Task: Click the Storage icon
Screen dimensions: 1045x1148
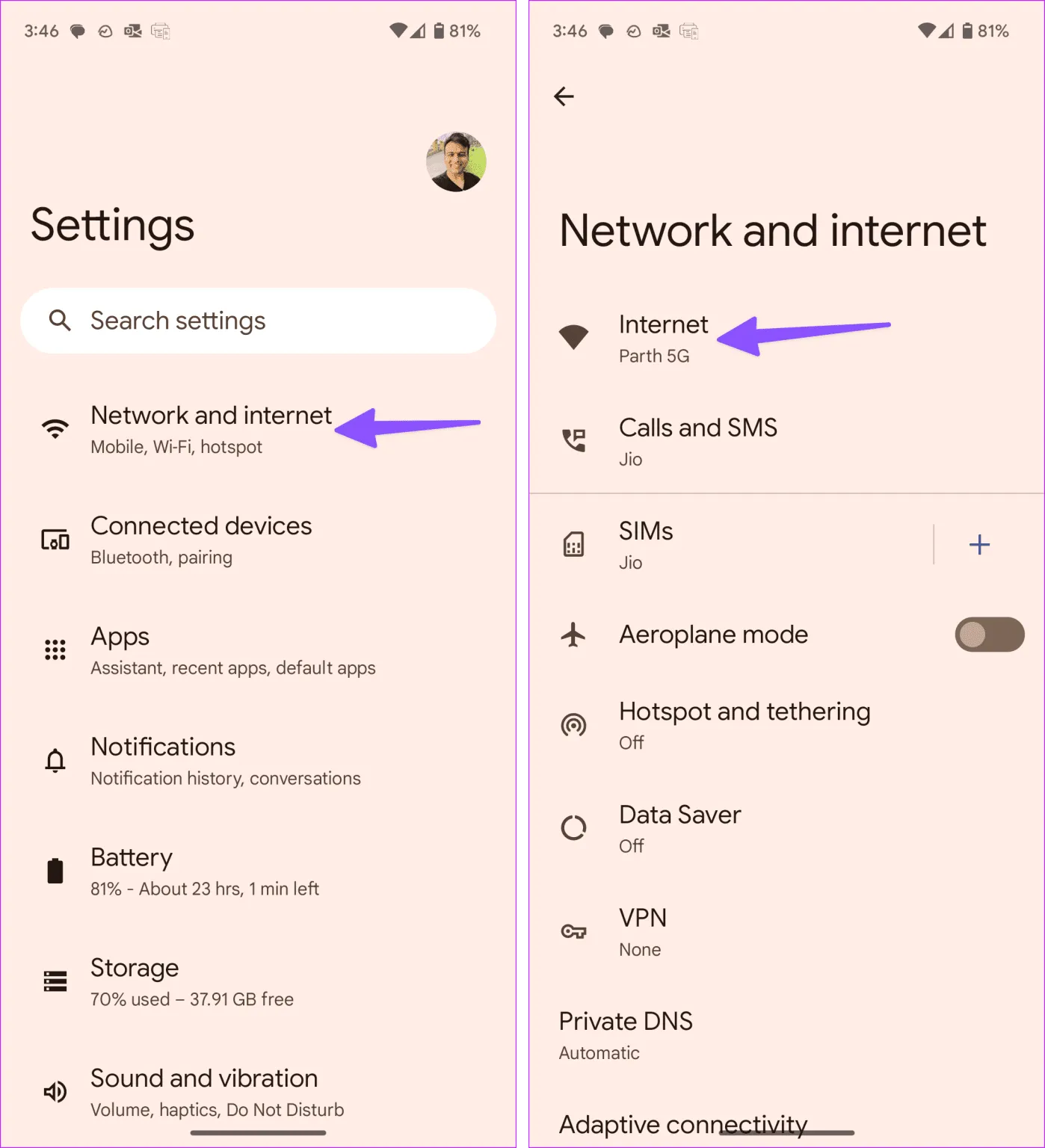Action: [55, 981]
